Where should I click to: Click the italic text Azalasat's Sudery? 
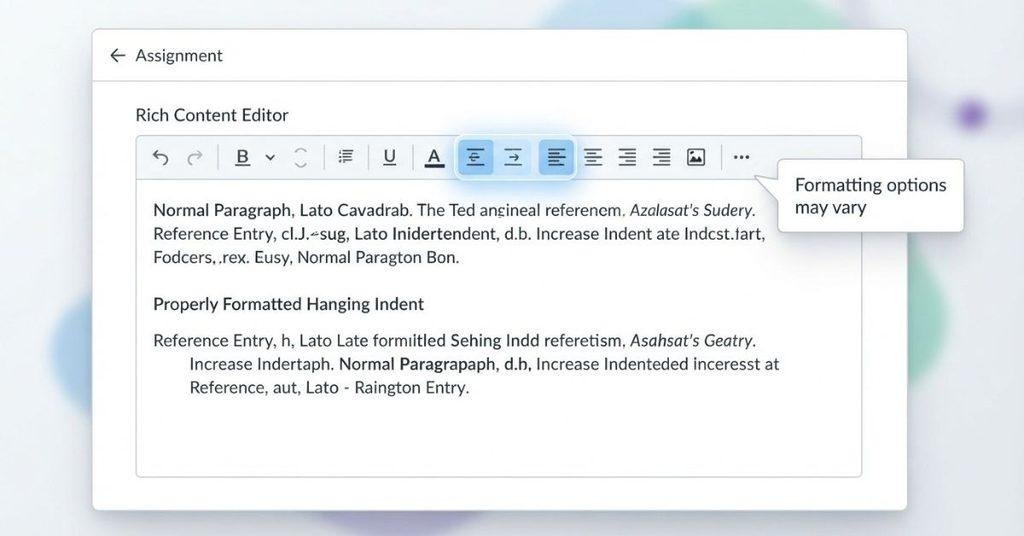(x=692, y=210)
